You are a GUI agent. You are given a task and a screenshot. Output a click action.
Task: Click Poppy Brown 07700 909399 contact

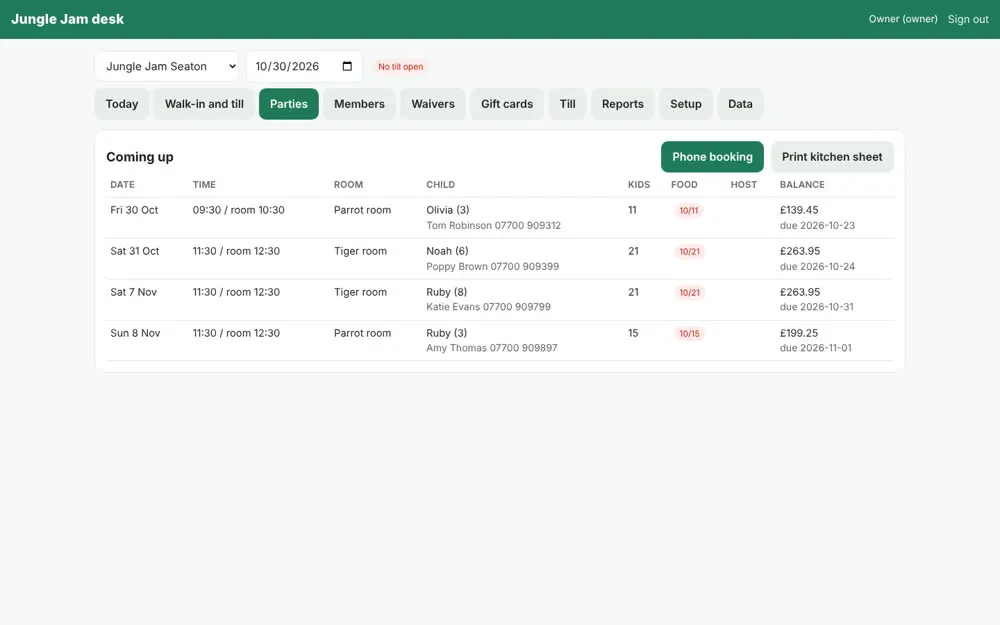[492, 267]
